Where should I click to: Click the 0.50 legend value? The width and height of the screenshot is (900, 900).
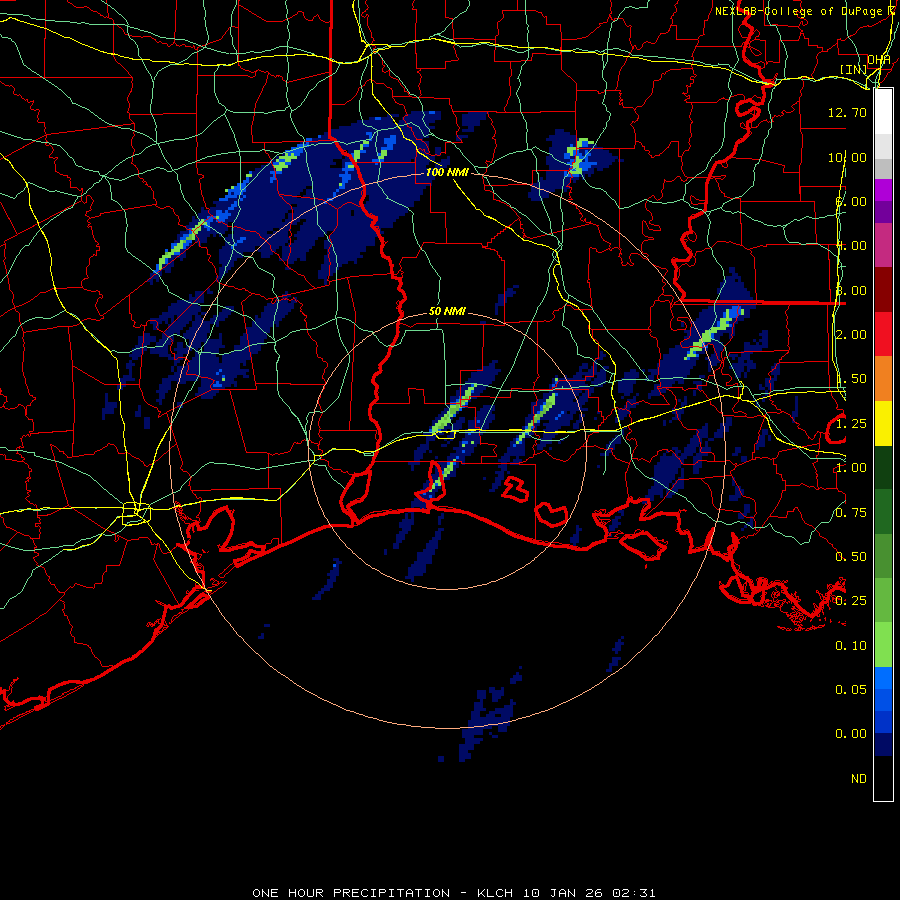tap(851, 557)
